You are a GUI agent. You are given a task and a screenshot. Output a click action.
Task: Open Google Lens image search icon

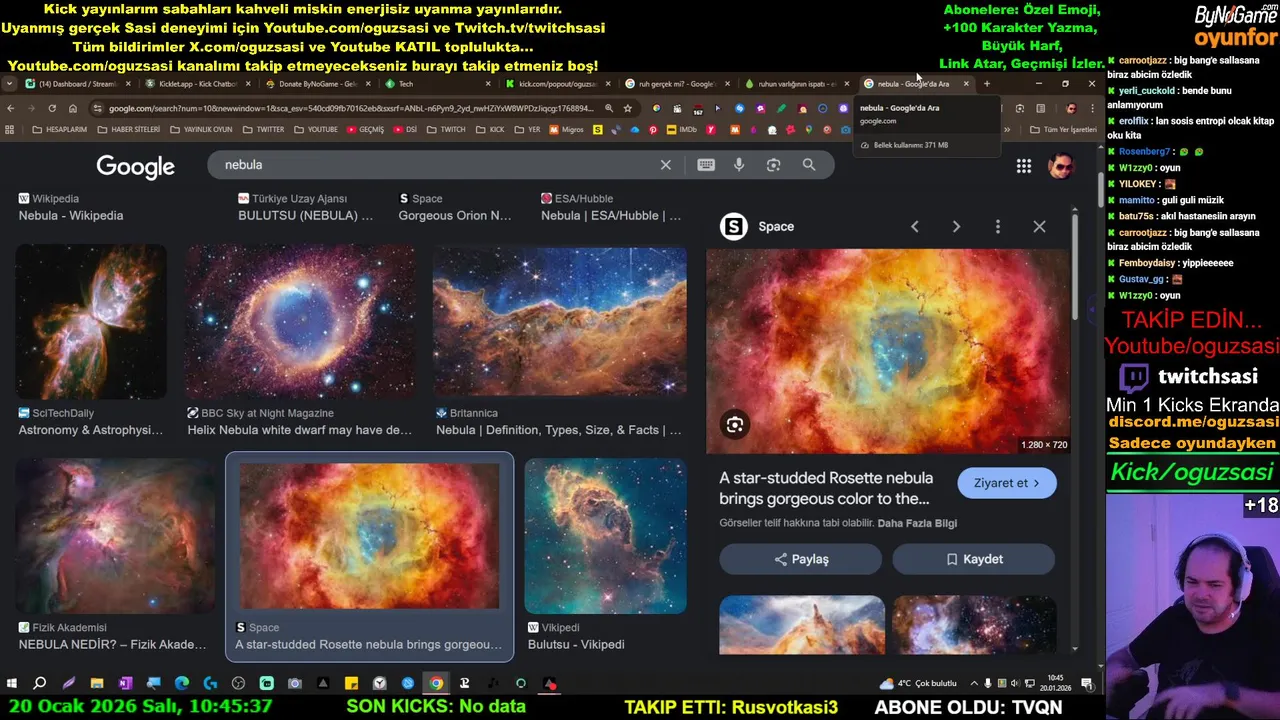click(773, 165)
